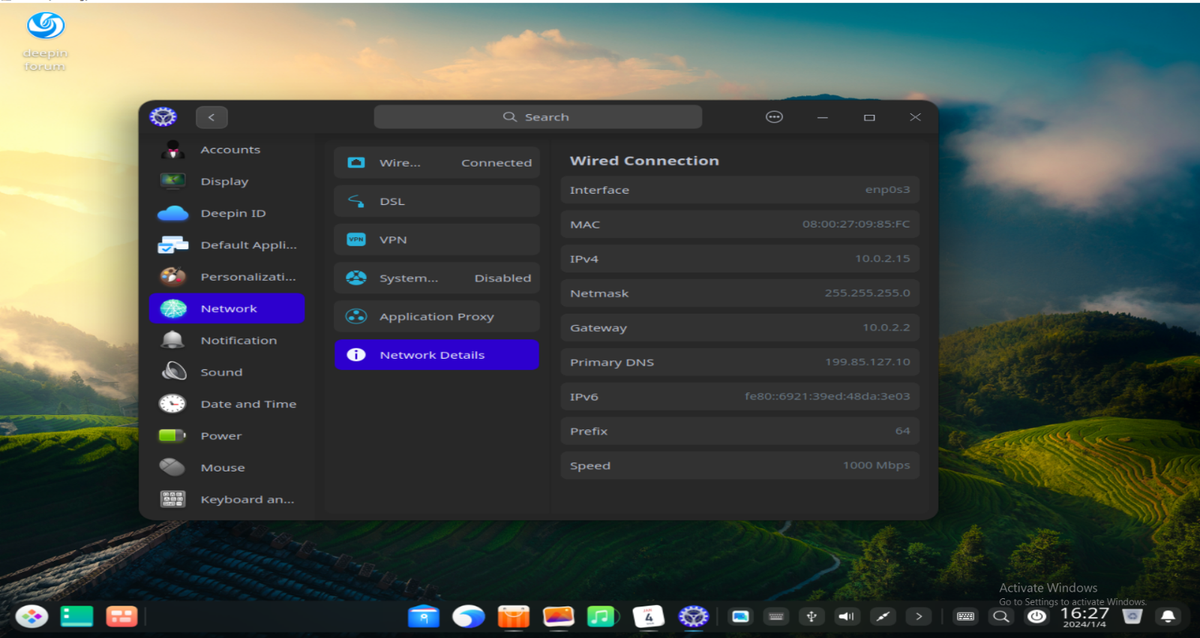Click the Sound speaker icon in sidebar
Image resolution: width=1200 pixels, height=638 pixels.
click(x=173, y=372)
